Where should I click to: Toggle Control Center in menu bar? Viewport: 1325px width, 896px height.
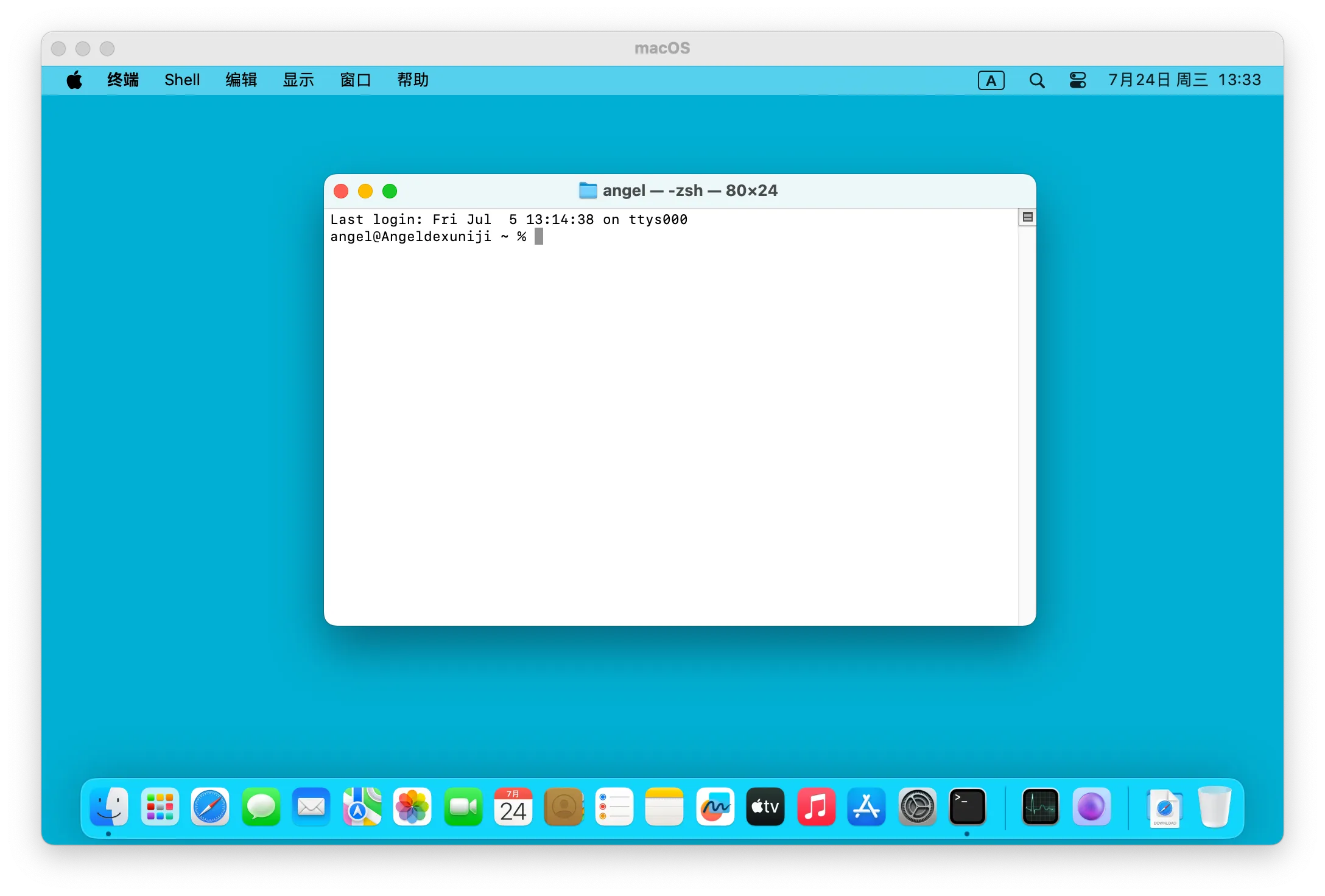click(1077, 80)
